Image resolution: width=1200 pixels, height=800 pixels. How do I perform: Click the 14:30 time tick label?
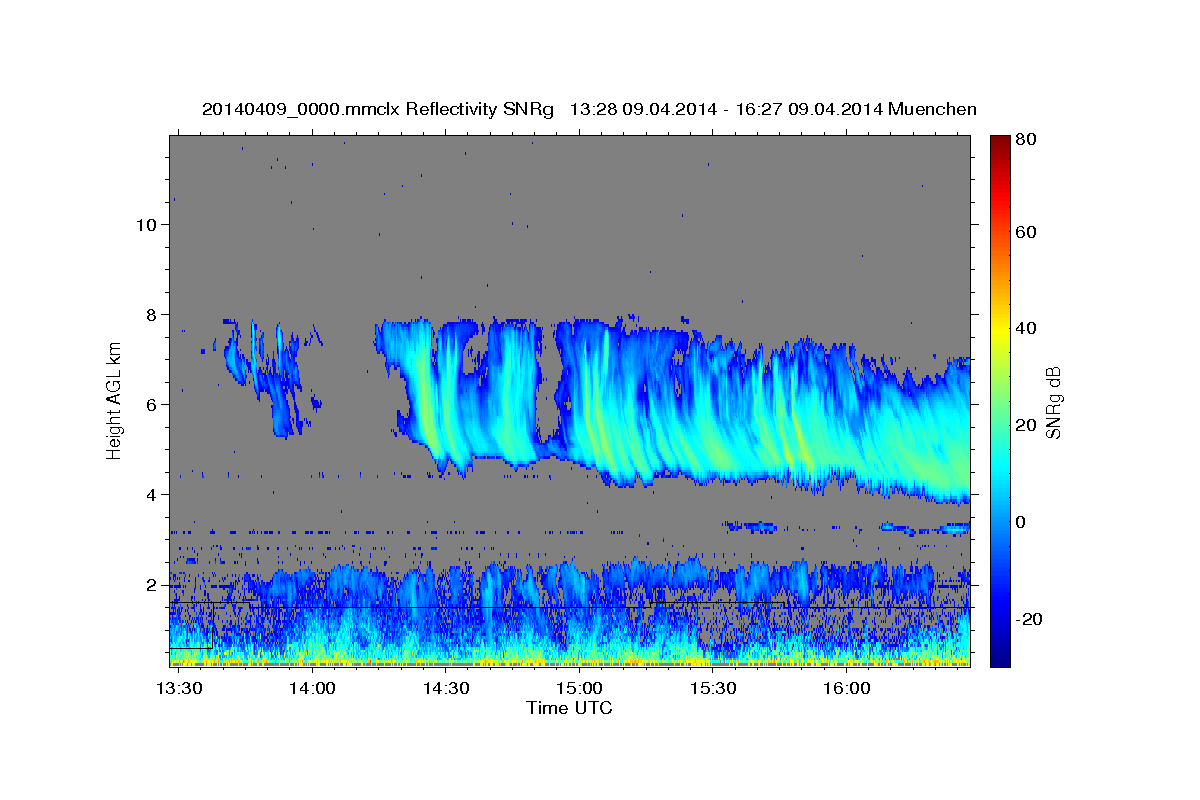(446, 689)
